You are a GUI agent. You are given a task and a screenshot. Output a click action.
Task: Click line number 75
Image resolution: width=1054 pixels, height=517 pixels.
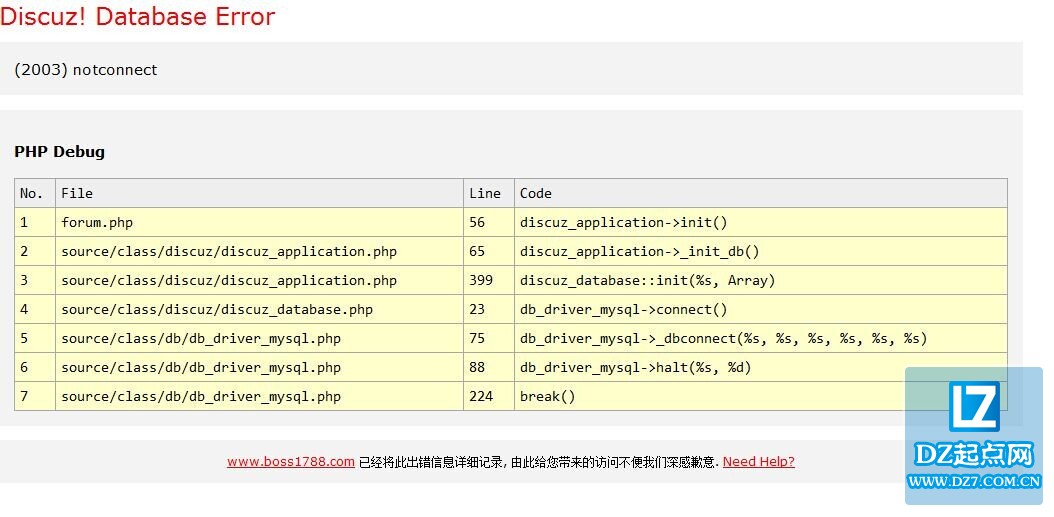coord(489,338)
